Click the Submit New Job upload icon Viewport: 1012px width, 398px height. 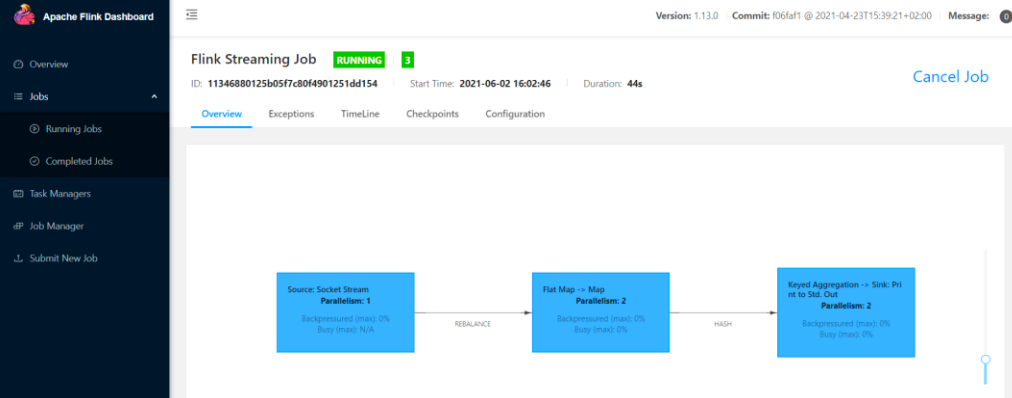18,259
